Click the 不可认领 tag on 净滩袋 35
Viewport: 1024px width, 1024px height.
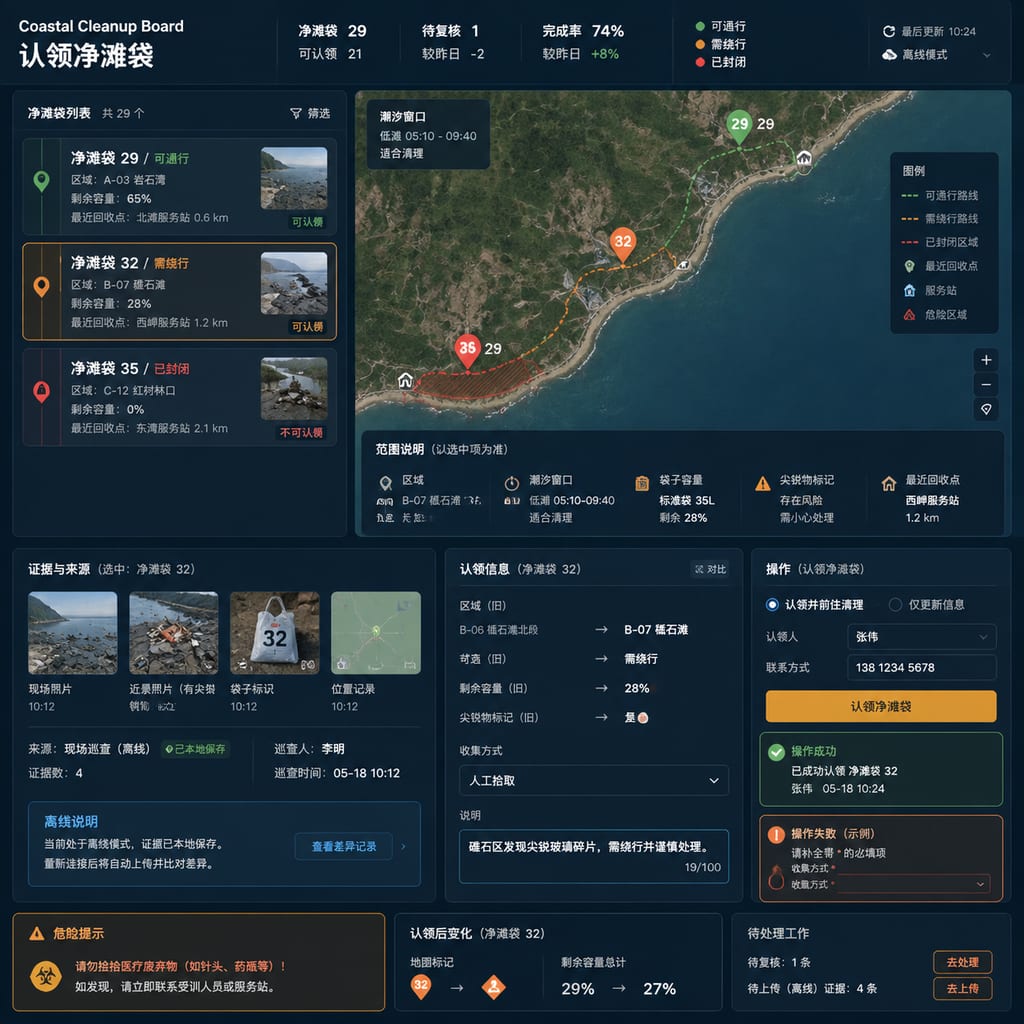click(302, 432)
